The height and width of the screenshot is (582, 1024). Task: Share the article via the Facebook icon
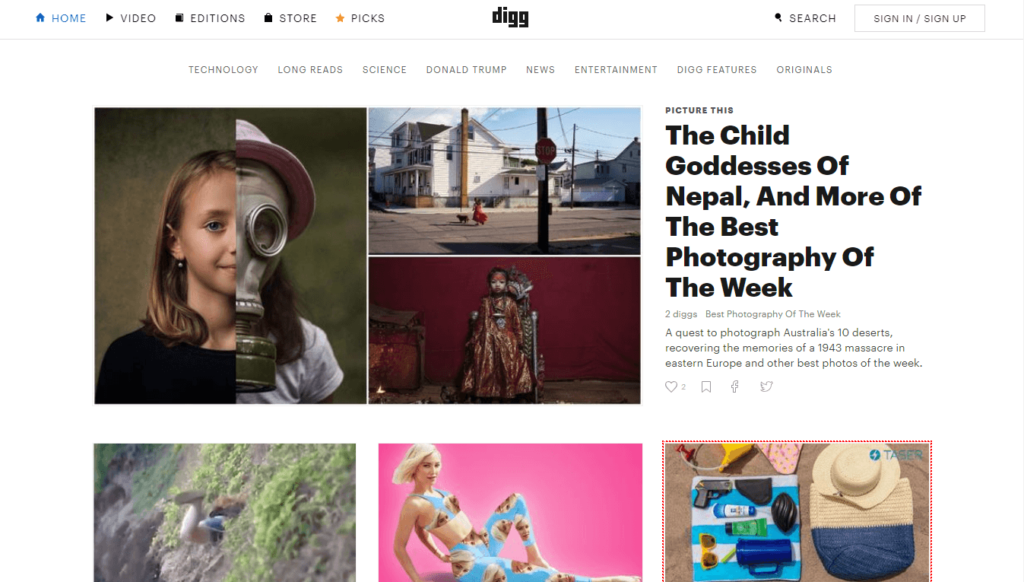[x=735, y=387]
